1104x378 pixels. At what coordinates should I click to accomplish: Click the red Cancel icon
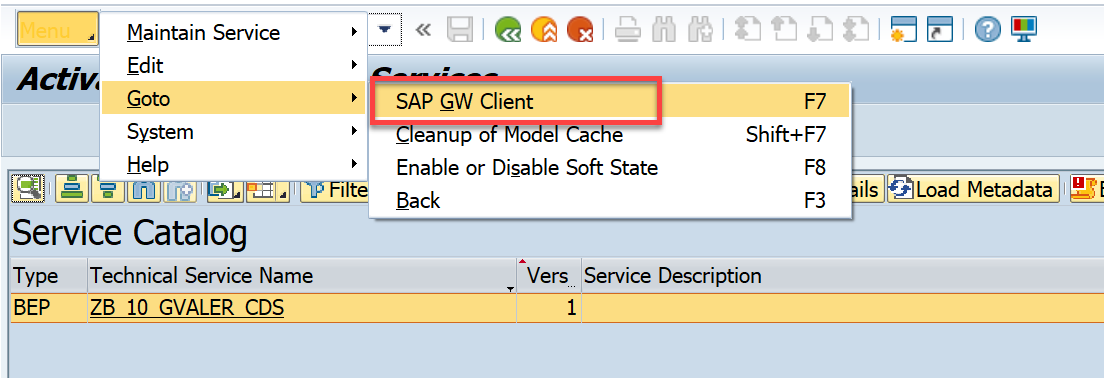click(580, 30)
